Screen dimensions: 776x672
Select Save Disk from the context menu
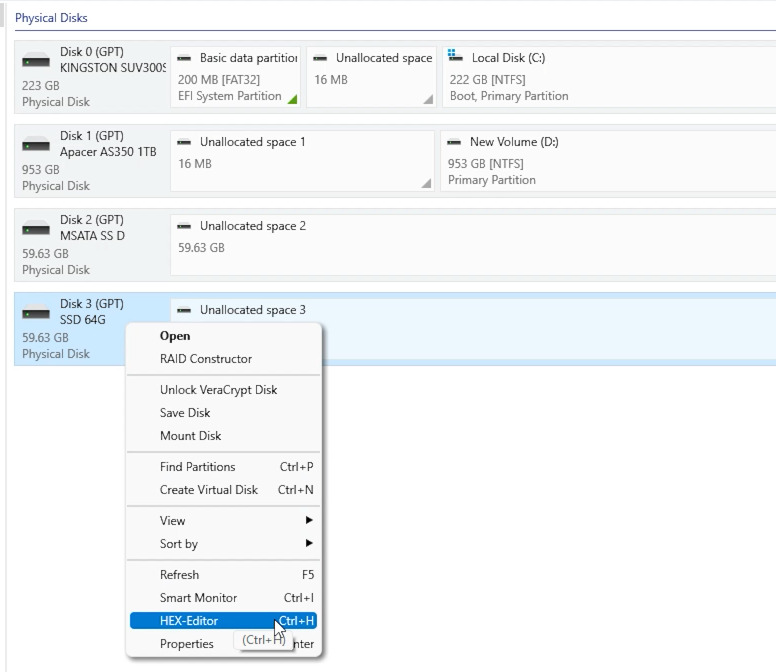click(x=224, y=413)
